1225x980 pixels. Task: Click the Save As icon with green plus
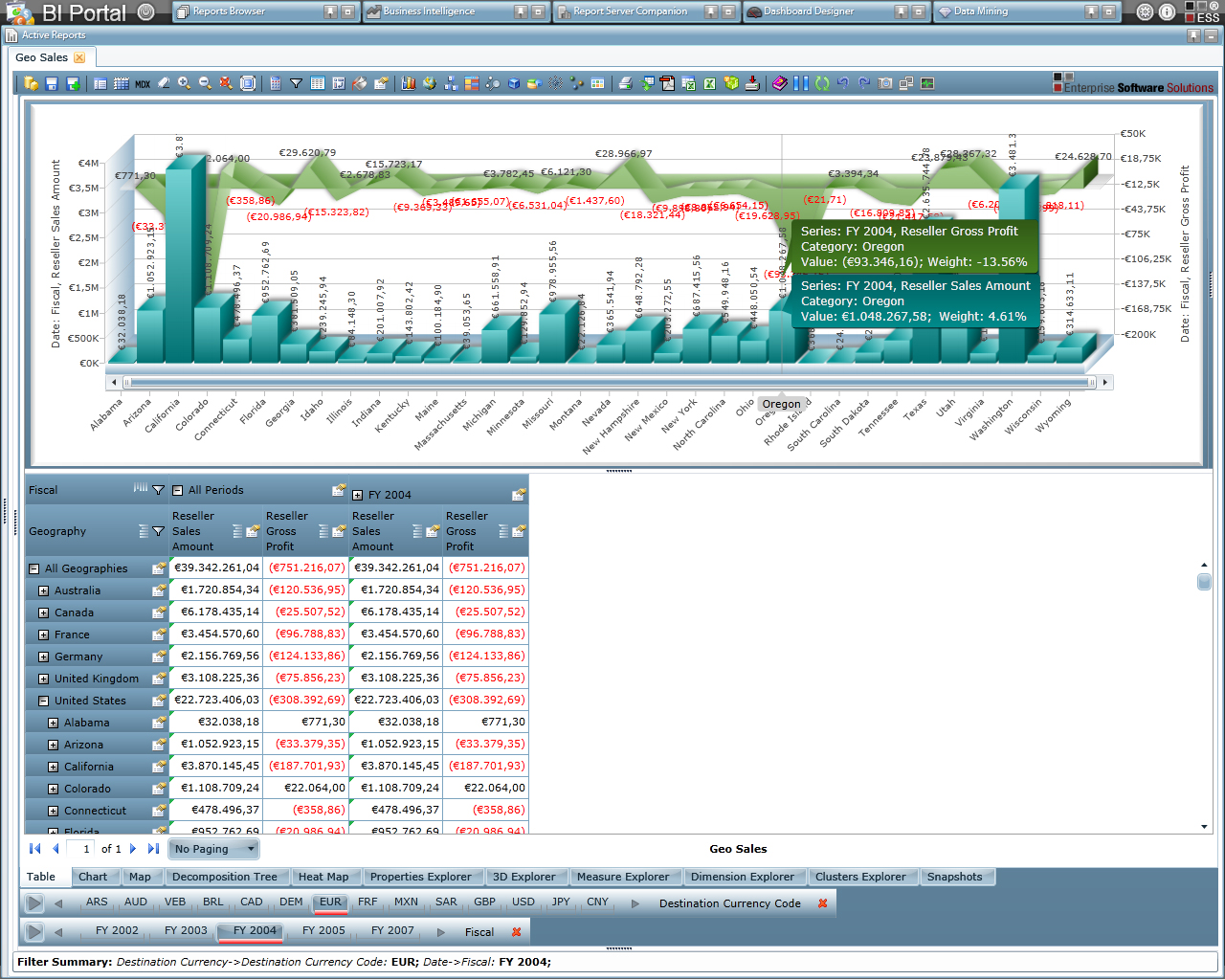click(73, 83)
